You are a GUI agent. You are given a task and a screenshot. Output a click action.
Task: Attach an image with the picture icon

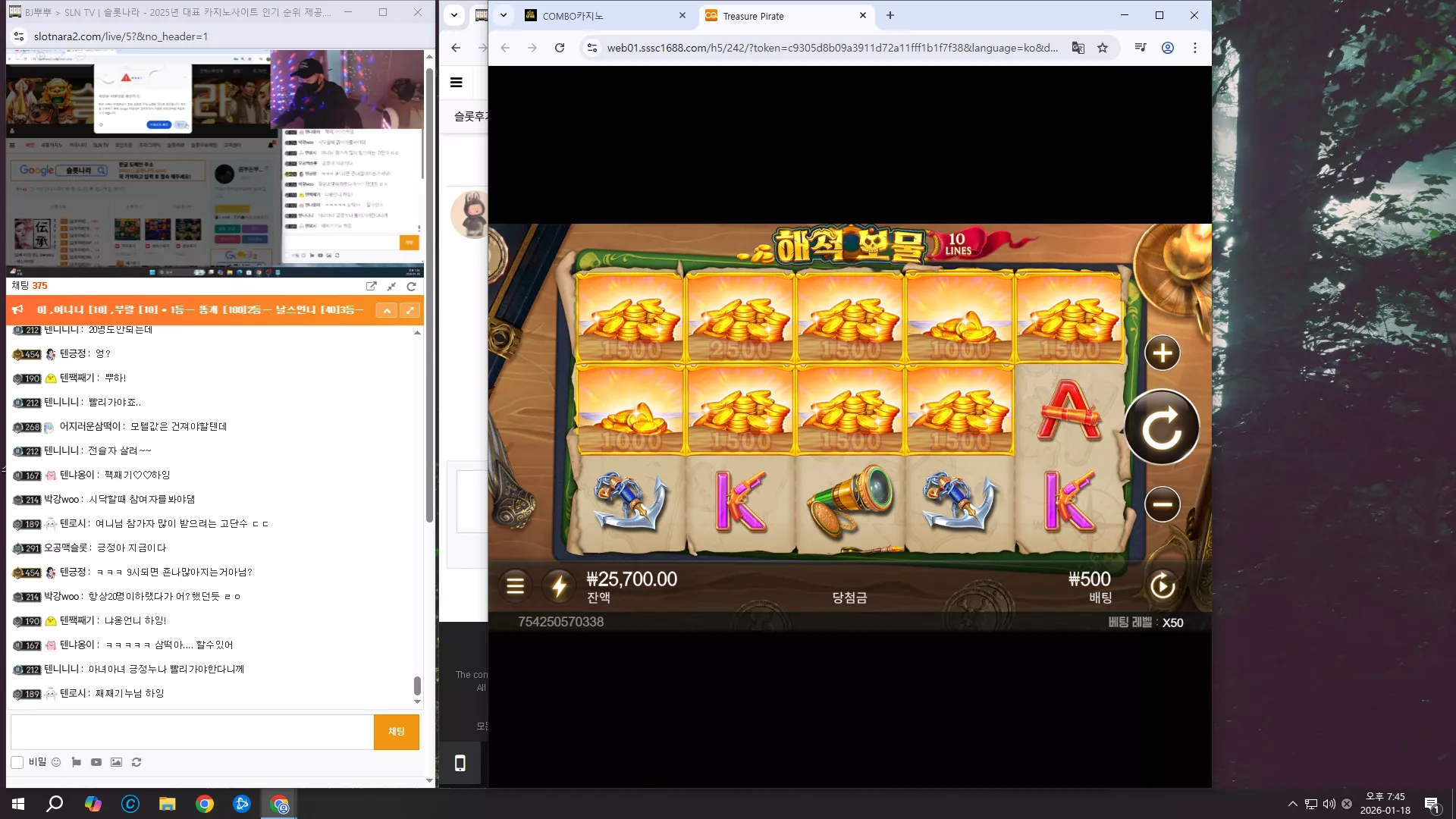pyautogui.click(x=116, y=762)
